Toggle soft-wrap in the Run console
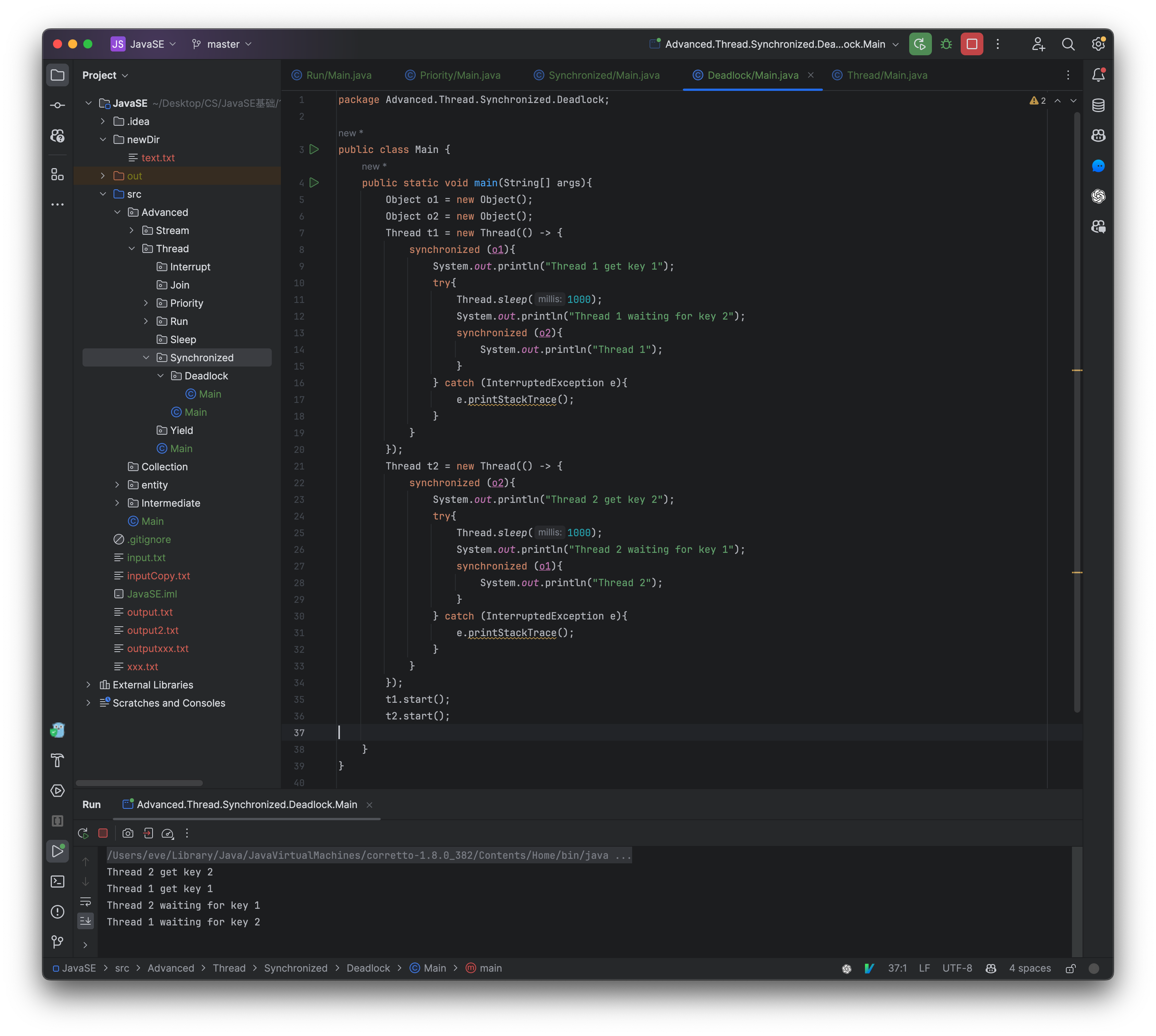The height and width of the screenshot is (1036, 1156). pyautogui.click(x=86, y=902)
